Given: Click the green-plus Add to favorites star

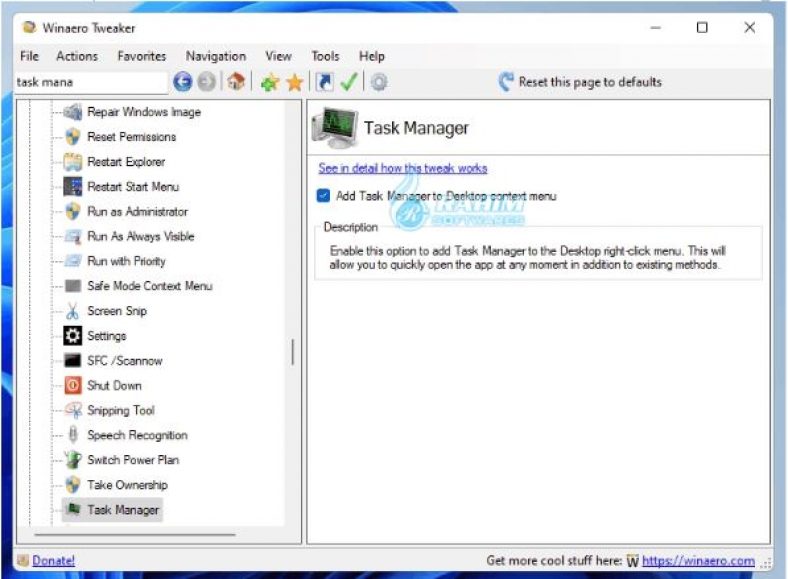Looking at the screenshot, I should 269,82.
